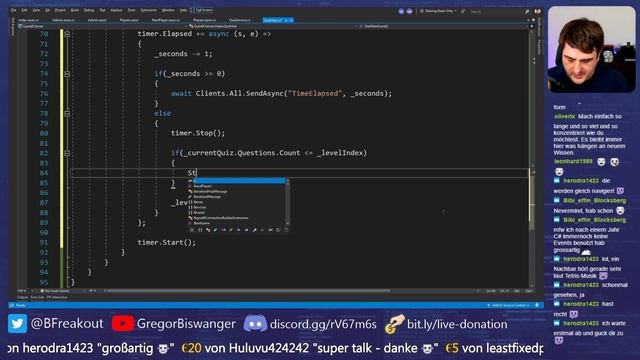Open the File menu
This screenshot has height=360, width=640.
coord(13,10)
